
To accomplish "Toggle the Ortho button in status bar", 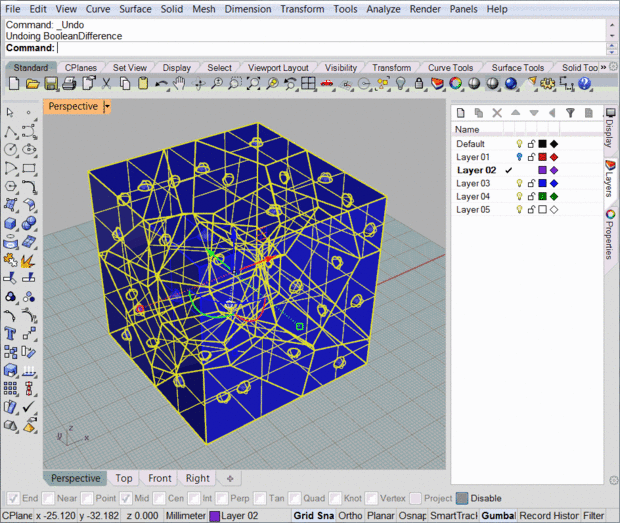I will tap(350, 516).
